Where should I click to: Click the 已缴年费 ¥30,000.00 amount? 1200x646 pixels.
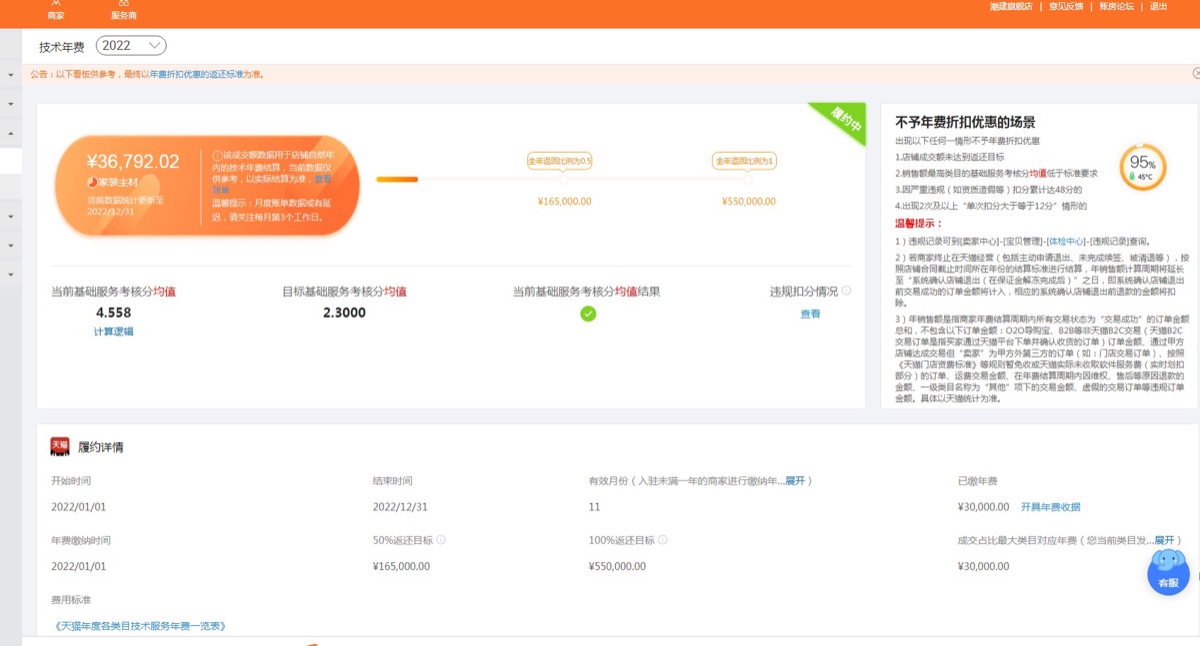tap(983, 507)
